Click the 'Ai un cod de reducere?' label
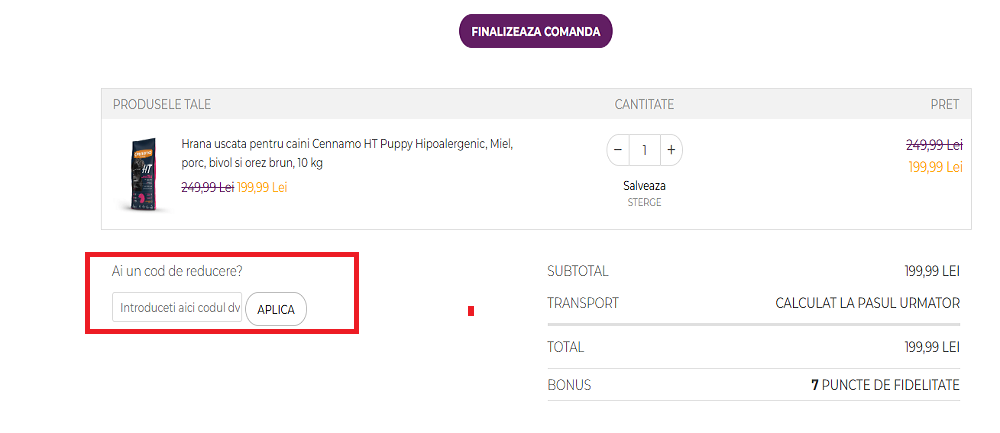The width and height of the screenshot is (1000, 433). [177, 271]
